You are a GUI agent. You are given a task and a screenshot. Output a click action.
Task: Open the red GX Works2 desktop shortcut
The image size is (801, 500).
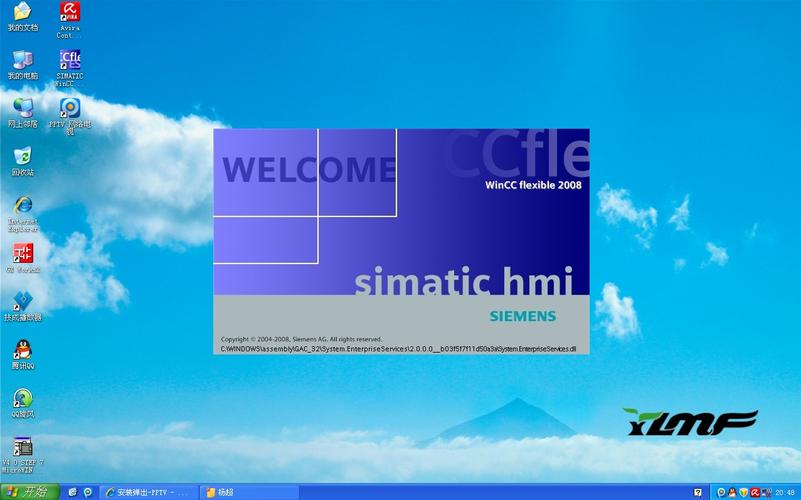(22, 258)
